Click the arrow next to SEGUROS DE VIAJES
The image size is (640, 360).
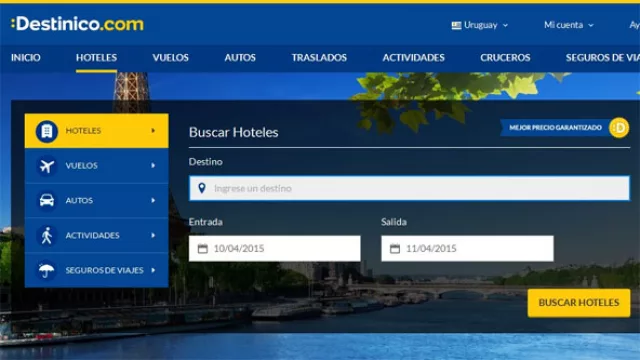153,270
